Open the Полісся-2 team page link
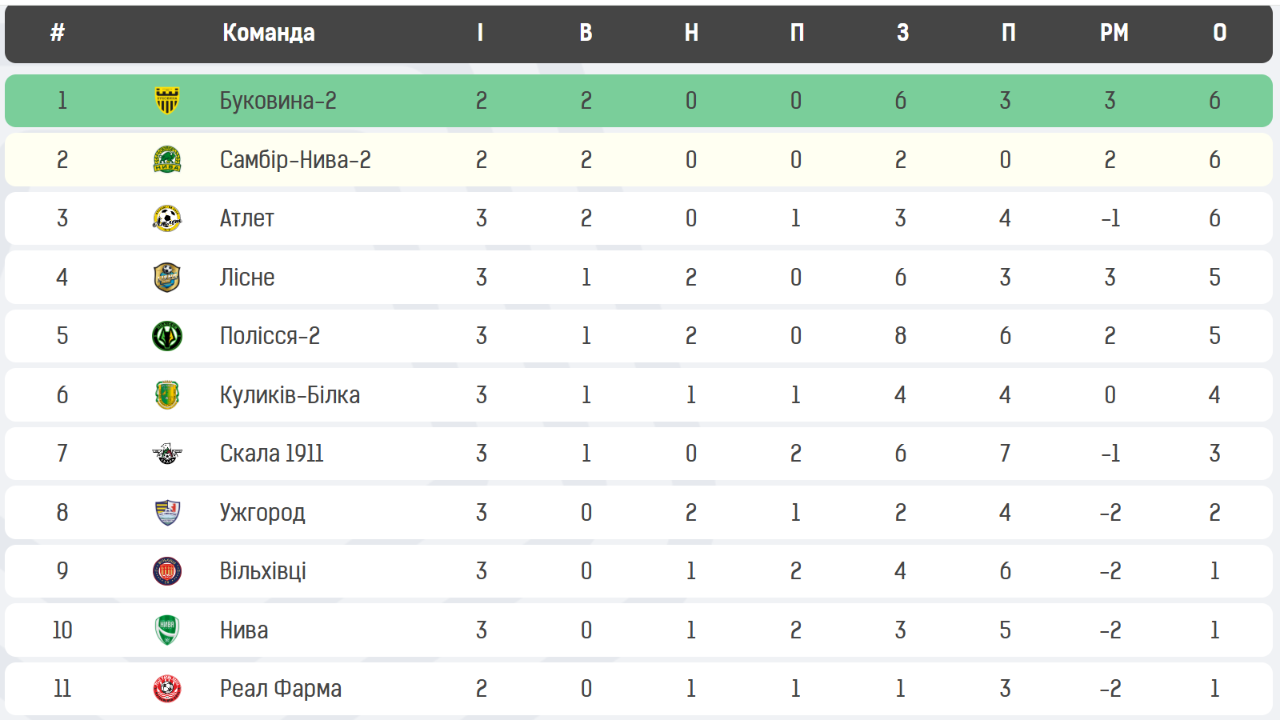The image size is (1280, 720). point(270,336)
